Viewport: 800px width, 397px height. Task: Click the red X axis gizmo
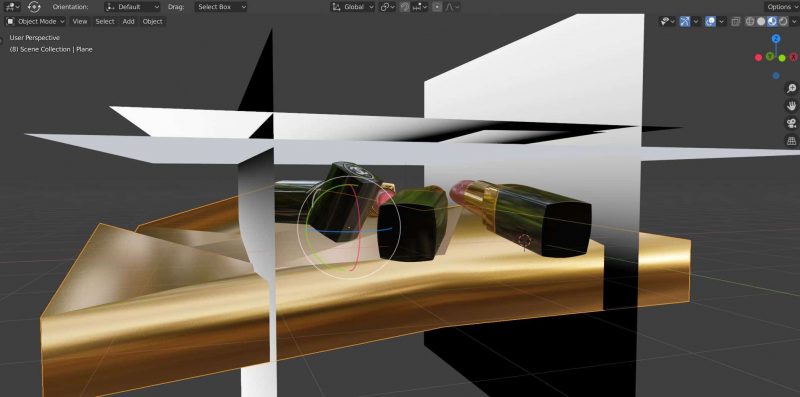(793, 57)
